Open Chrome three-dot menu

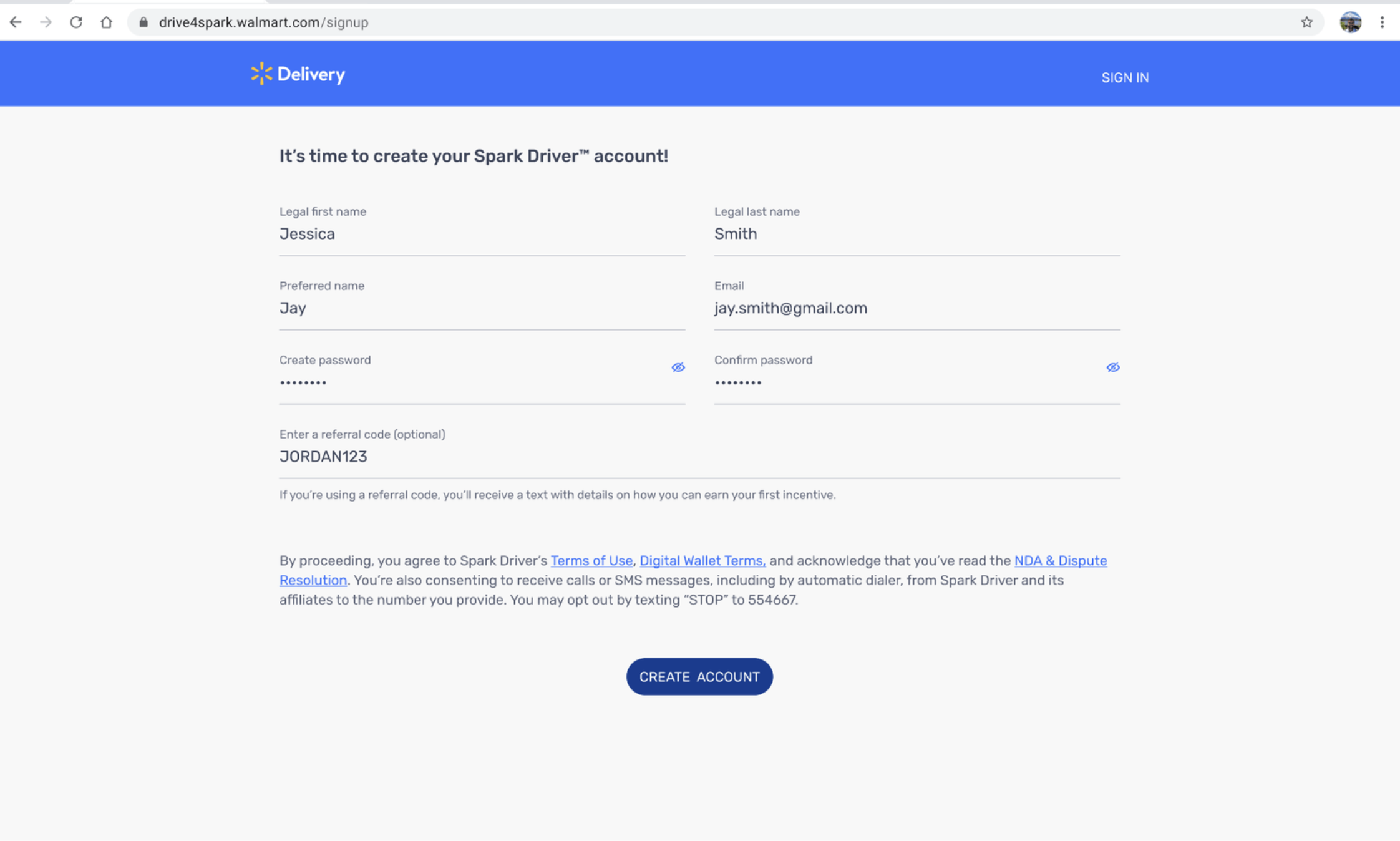tap(1382, 22)
